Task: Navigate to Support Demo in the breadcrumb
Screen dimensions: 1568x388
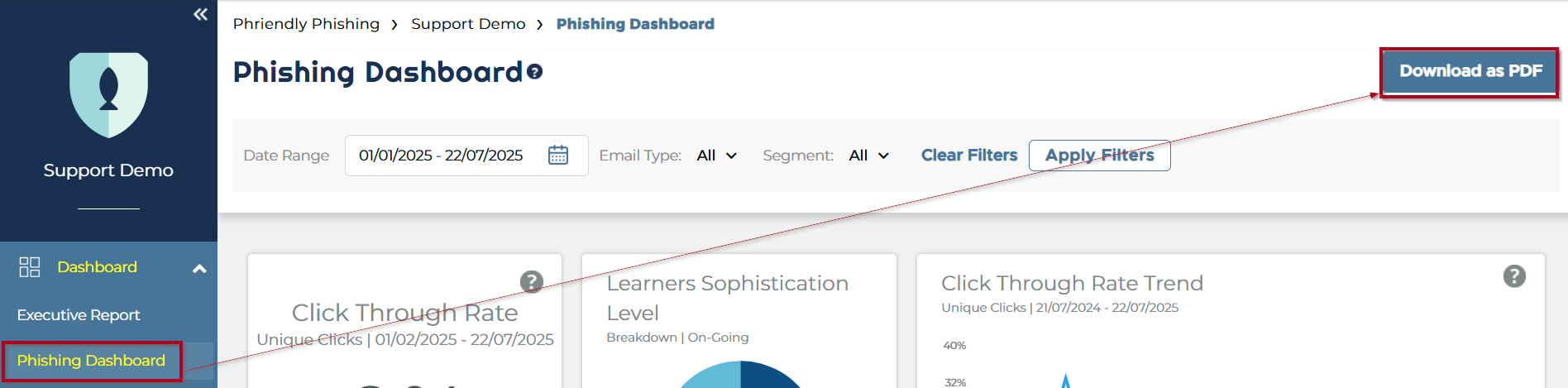Action: pos(468,24)
